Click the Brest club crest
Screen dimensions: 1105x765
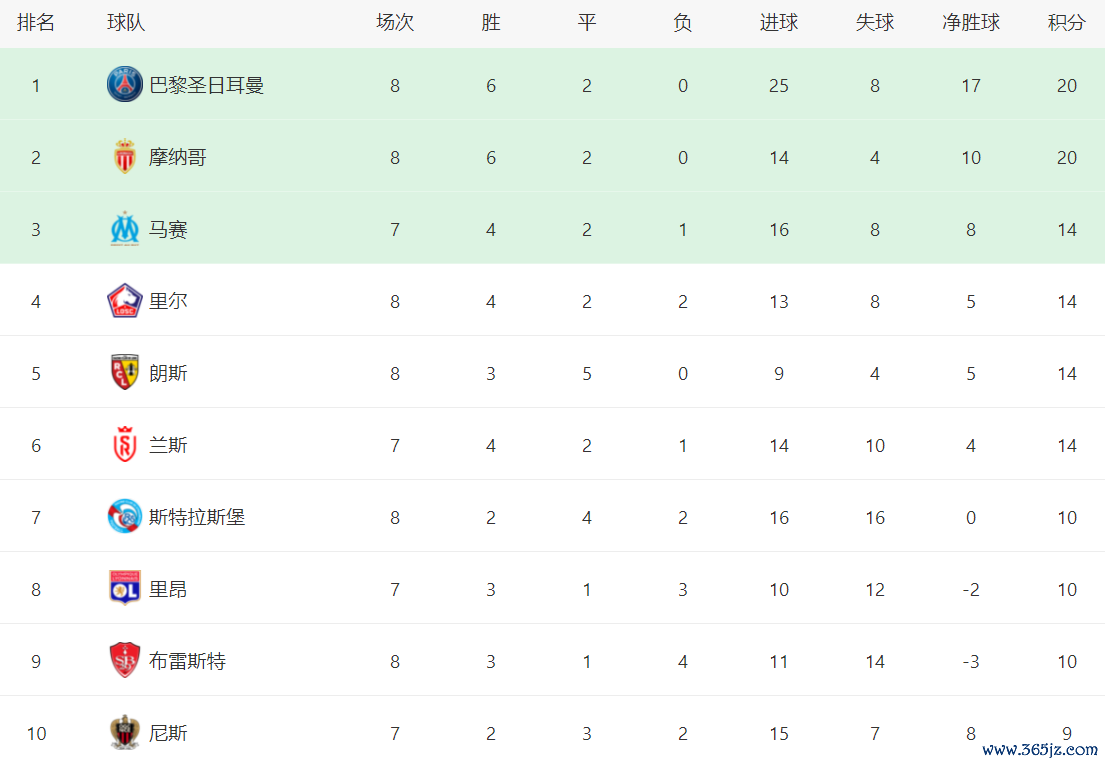click(125, 660)
